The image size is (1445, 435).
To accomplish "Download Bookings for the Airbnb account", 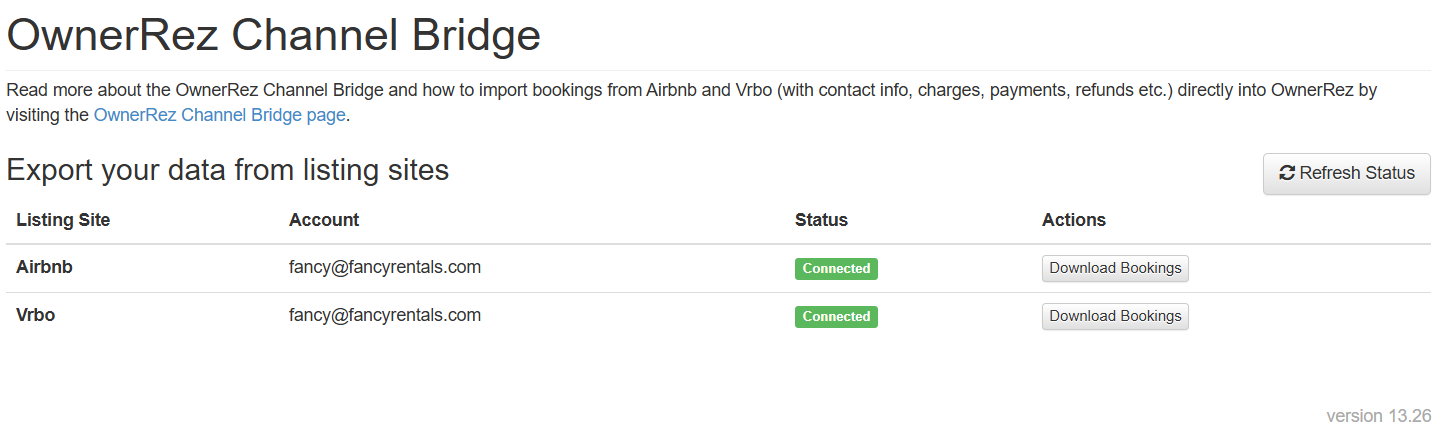I will tap(1115, 268).
